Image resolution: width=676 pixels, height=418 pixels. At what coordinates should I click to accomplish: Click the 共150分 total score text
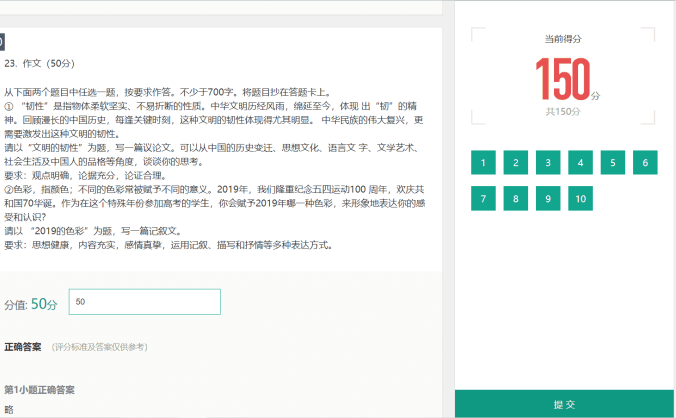[x=563, y=112]
